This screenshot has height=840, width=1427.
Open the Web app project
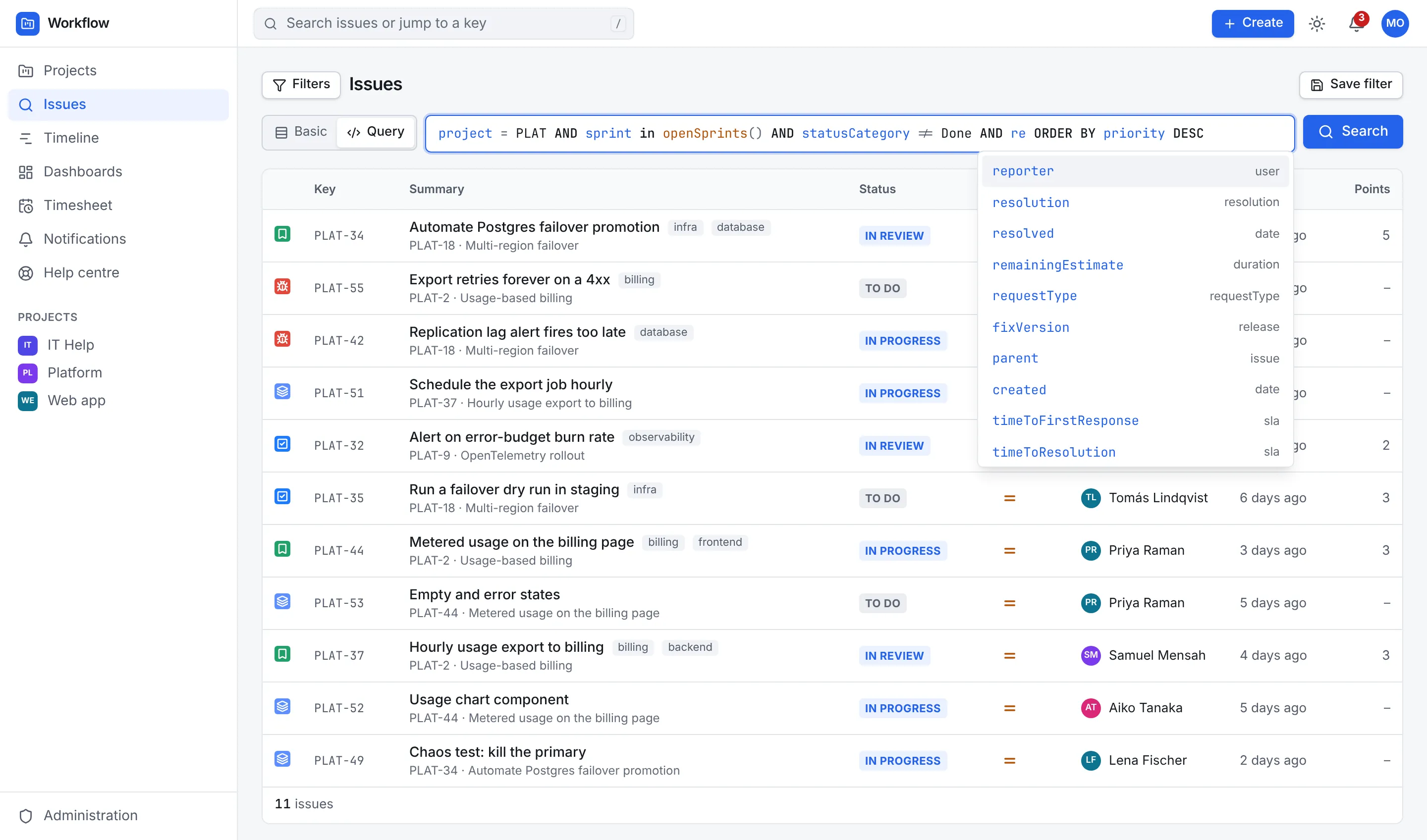118,401
